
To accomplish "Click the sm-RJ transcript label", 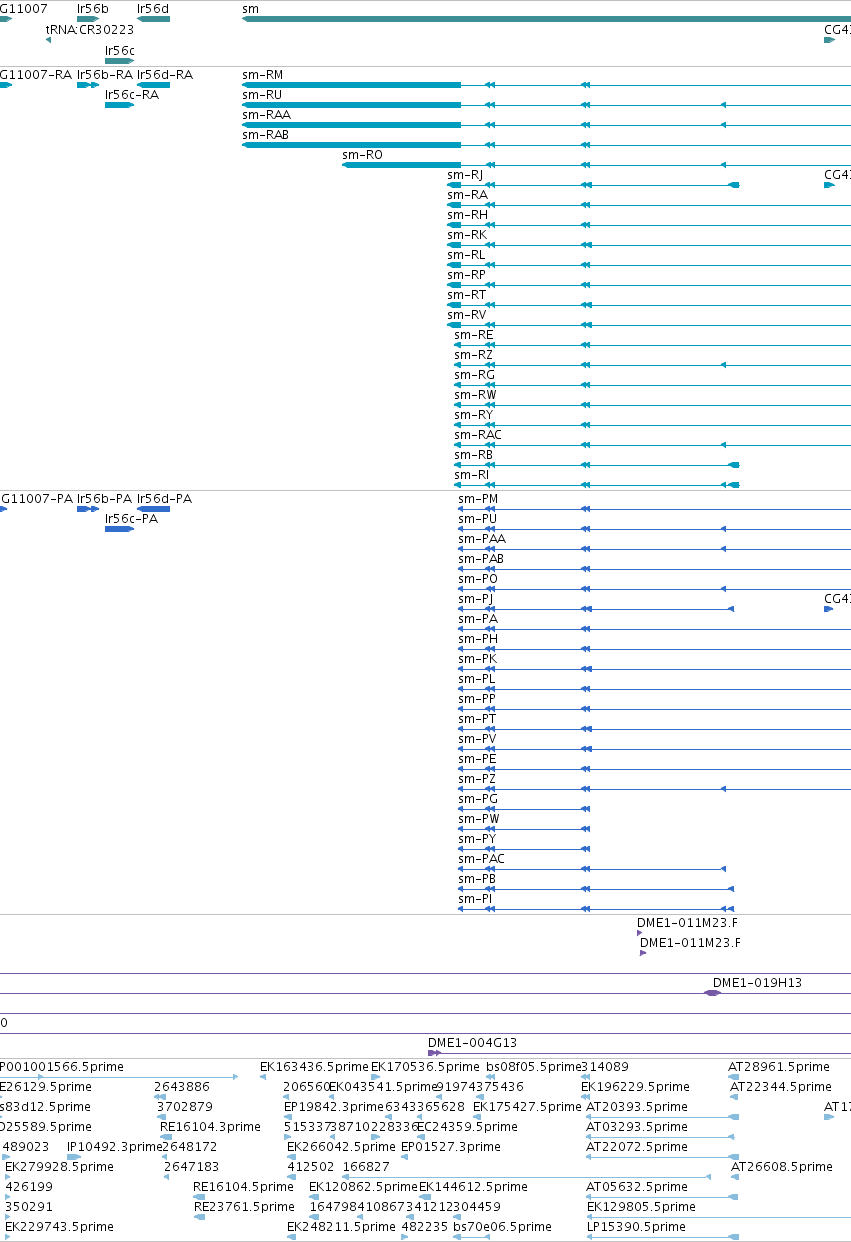I will [x=465, y=175].
